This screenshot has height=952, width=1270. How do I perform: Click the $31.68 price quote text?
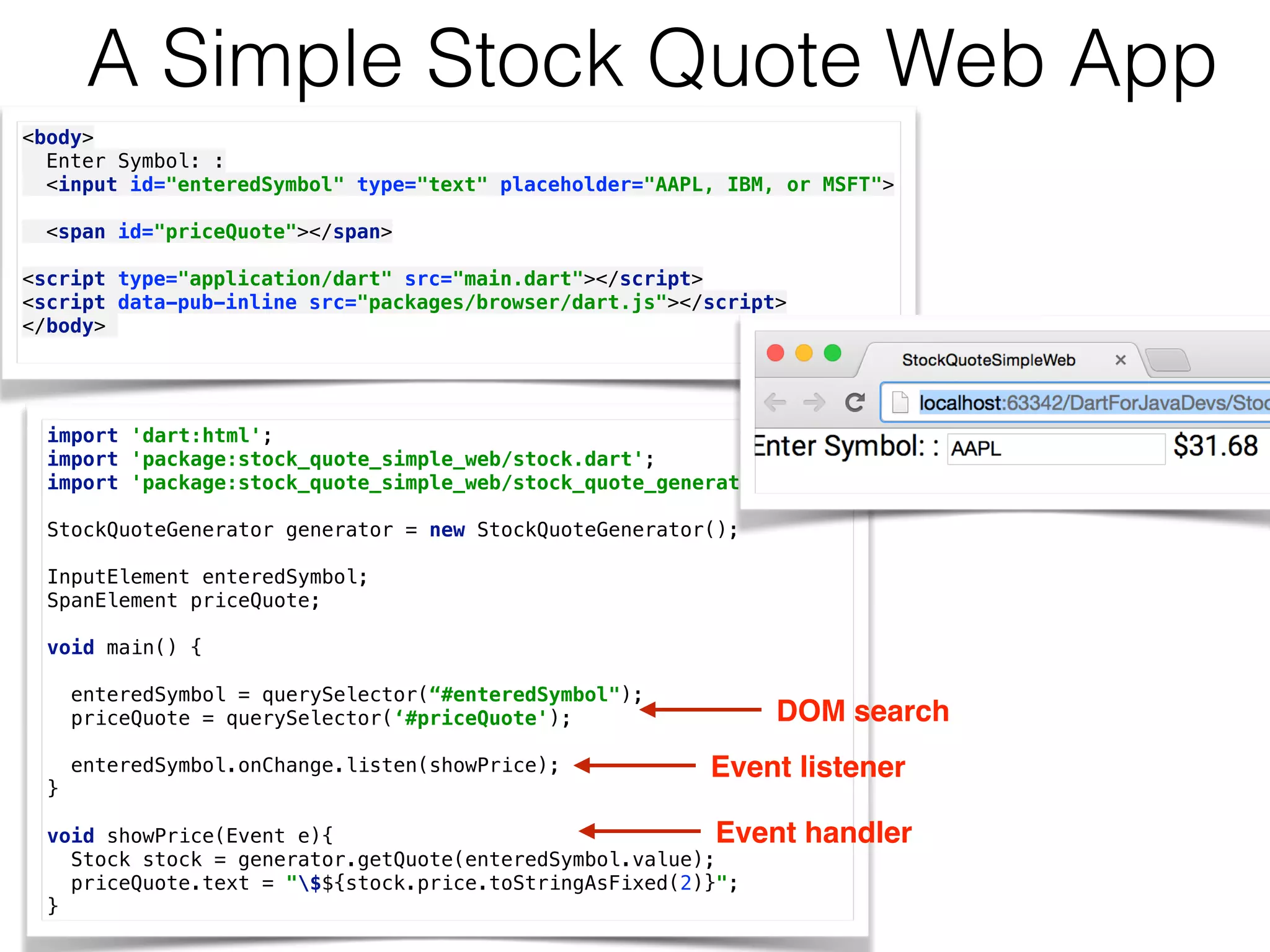point(1215,446)
